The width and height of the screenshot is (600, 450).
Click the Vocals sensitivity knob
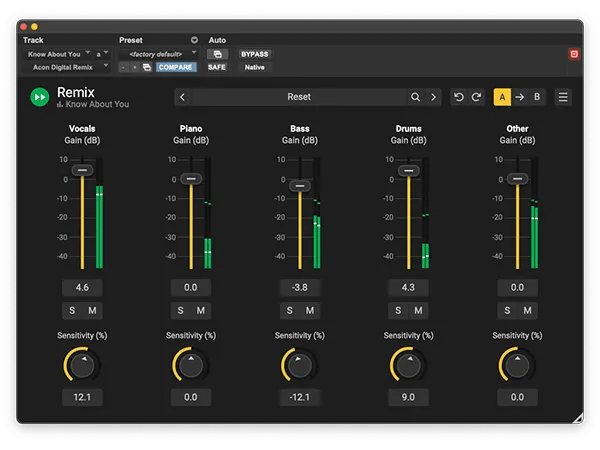tap(82, 365)
